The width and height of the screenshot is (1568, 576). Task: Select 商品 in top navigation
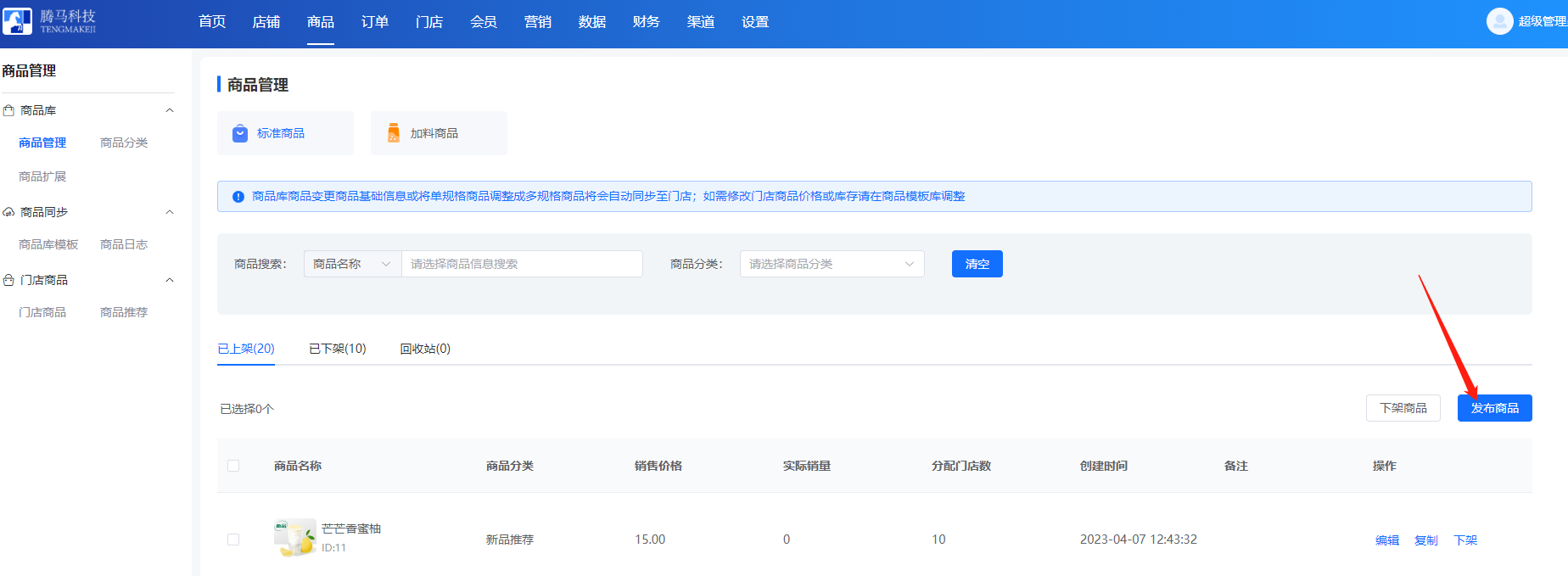coord(321,22)
